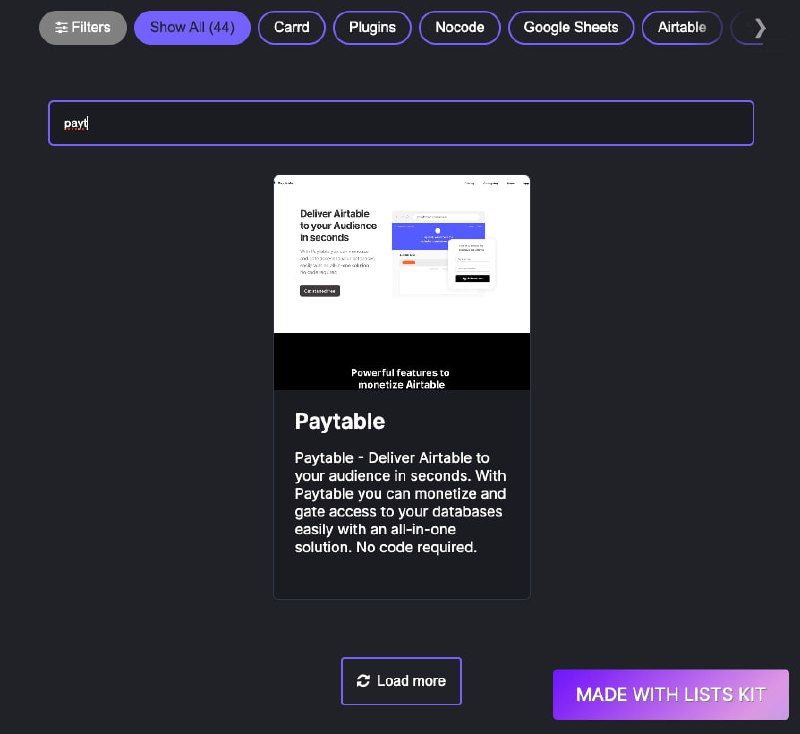Image resolution: width=800 pixels, height=734 pixels.
Task: Filter by the Nocode tag
Action: (x=460, y=28)
